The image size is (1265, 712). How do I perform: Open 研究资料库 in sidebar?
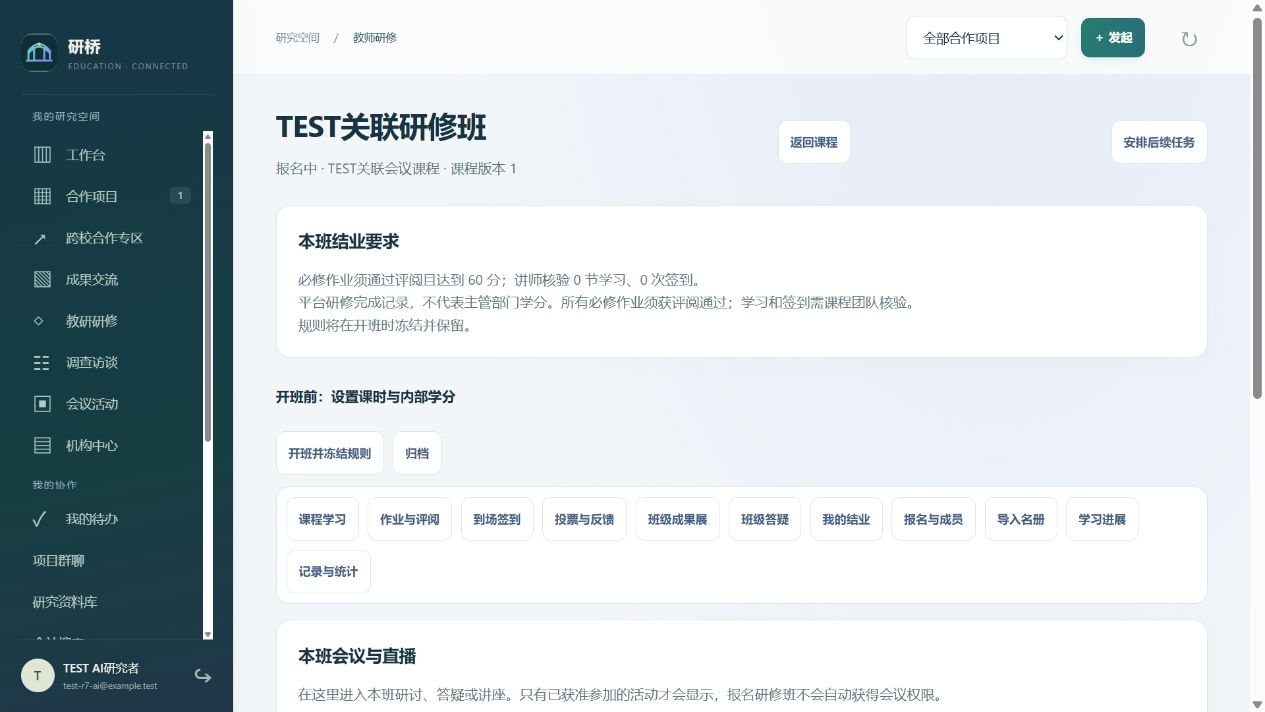[111, 602]
